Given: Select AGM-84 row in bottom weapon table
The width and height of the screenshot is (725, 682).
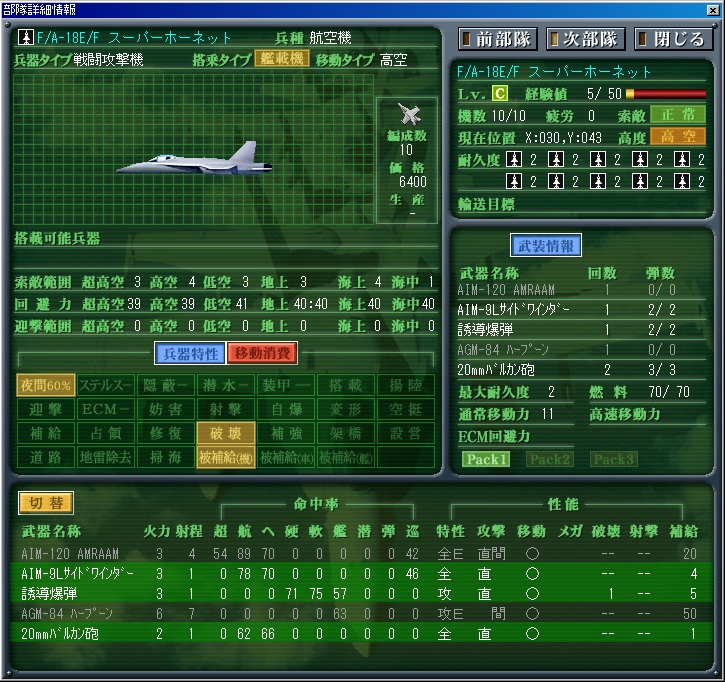Looking at the screenshot, I should [x=361, y=614].
